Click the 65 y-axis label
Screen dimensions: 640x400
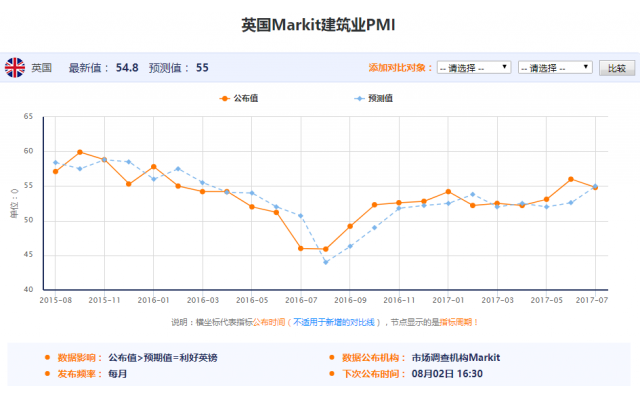28,117
